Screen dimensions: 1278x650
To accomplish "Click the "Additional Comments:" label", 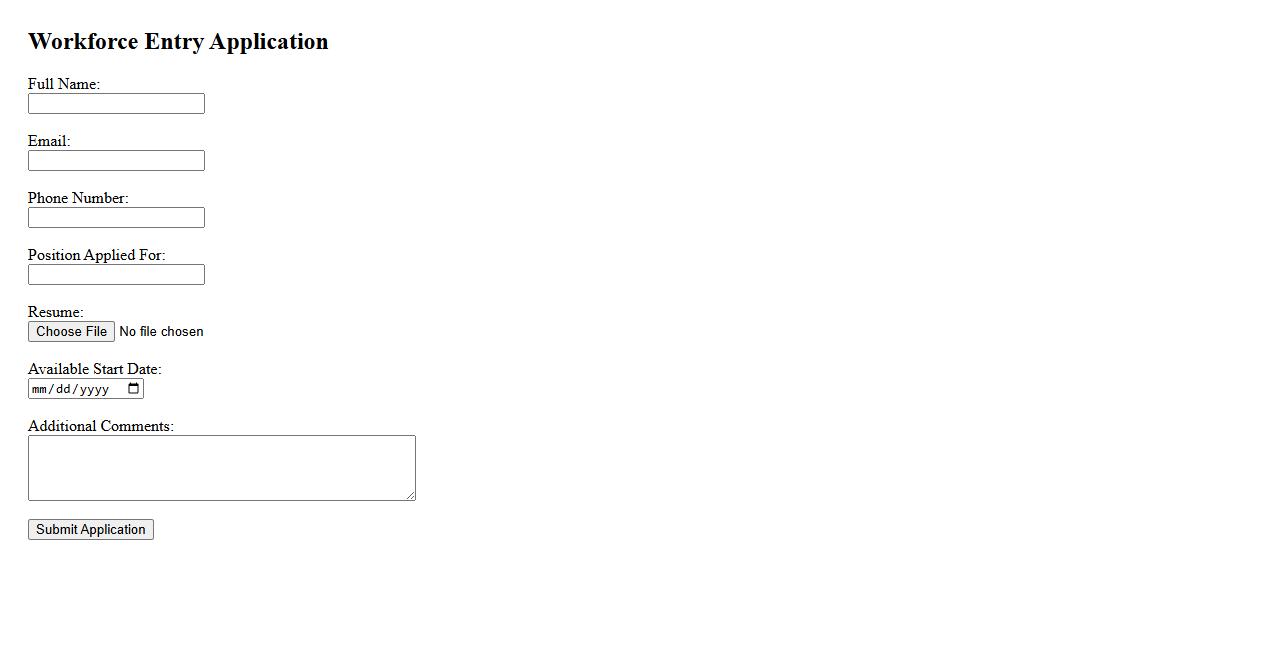I will coord(101,426).
